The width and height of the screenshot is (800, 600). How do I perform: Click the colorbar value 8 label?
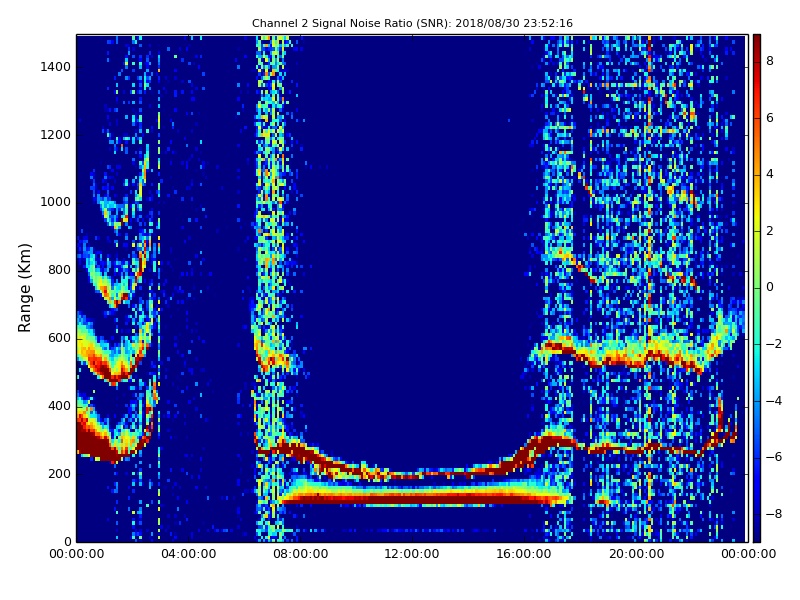pyautogui.click(x=770, y=61)
